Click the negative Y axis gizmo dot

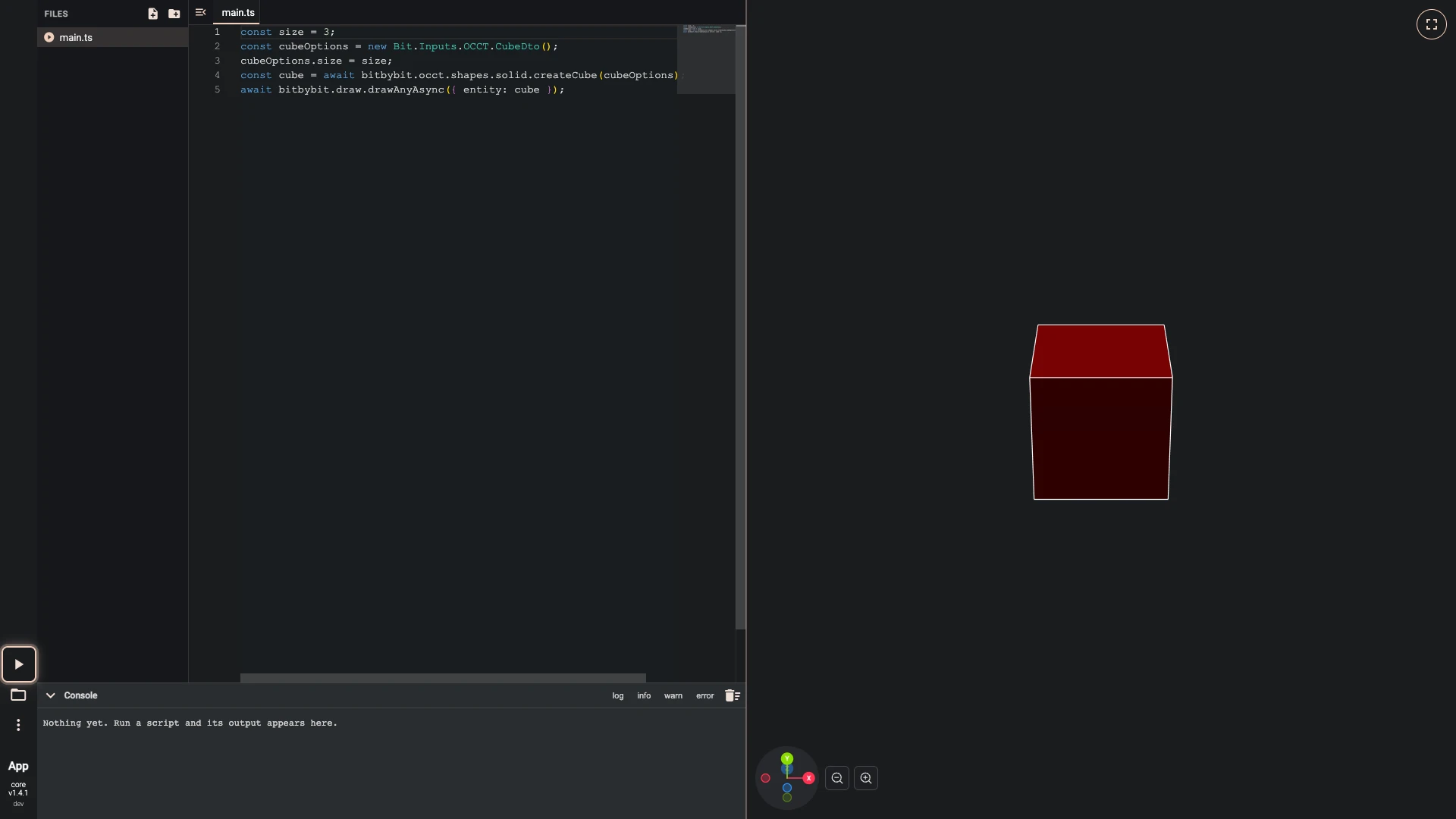tap(787, 798)
